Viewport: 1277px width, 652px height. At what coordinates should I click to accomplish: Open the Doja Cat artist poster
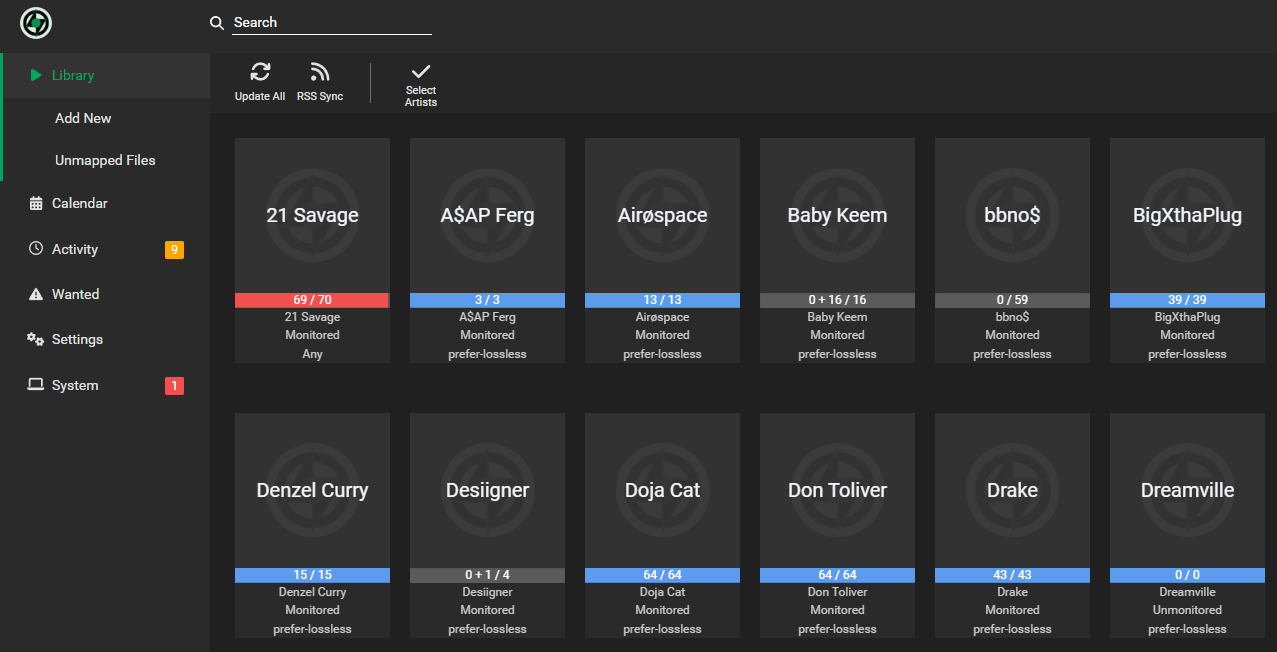pyautogui.click(x=662, y=490)
